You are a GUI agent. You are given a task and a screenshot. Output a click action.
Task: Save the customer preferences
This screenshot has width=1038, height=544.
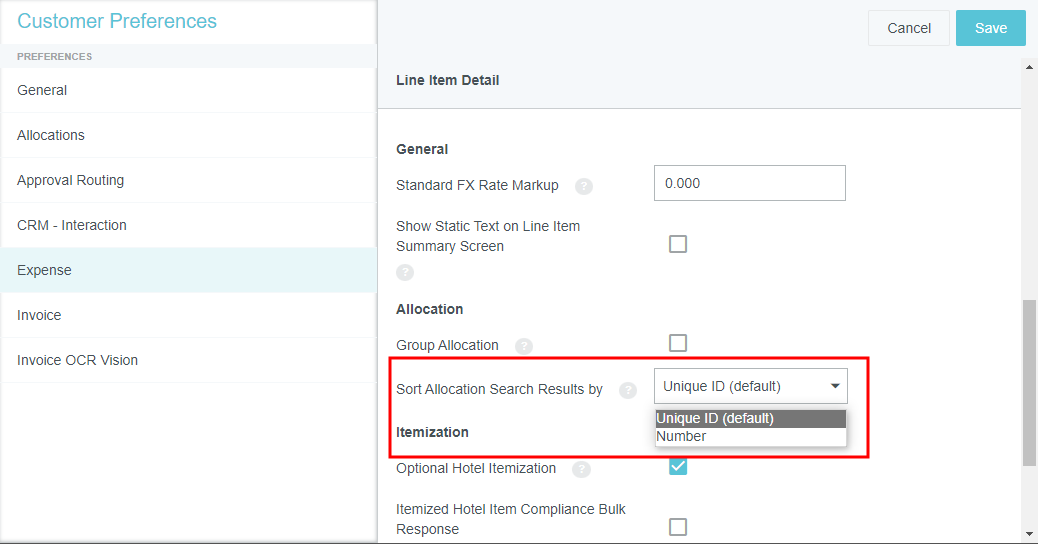[x=990, y=28]
